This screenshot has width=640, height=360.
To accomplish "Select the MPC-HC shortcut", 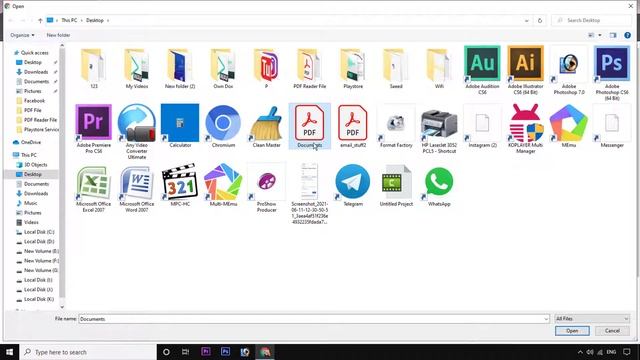I will pyautogui.click(x=180, y=184).
